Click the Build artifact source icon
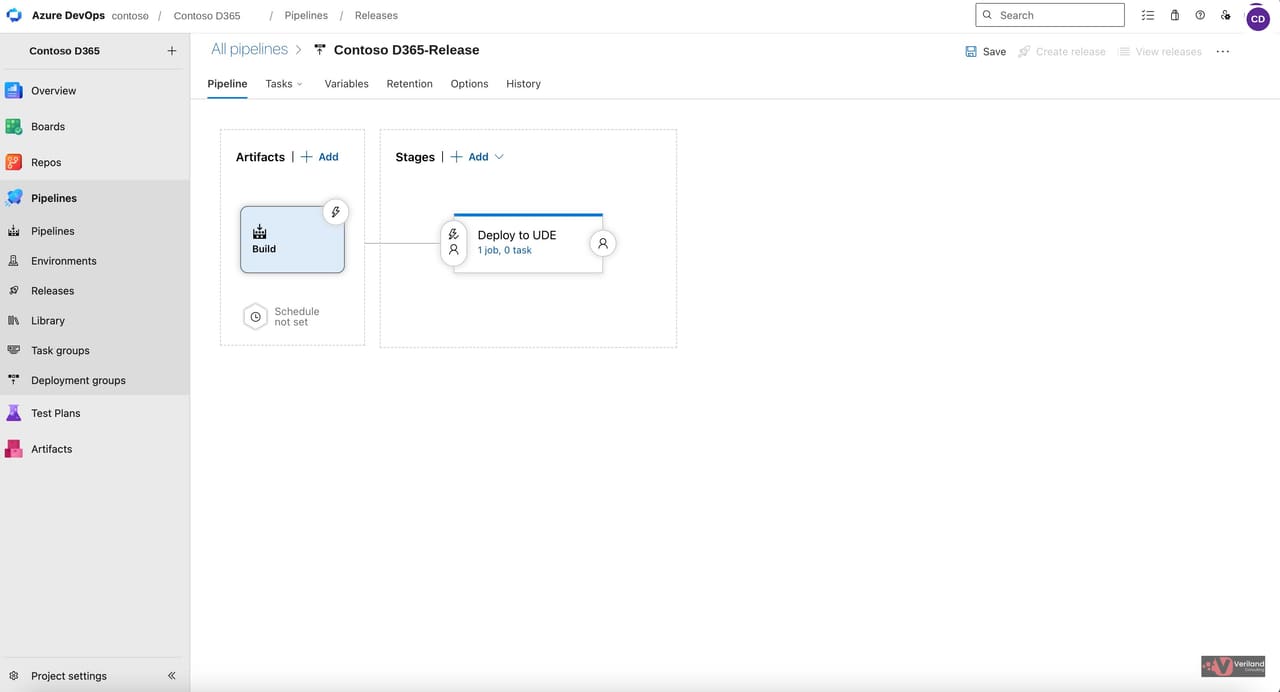The image size is (1280, 692). (x=260, y=232)
